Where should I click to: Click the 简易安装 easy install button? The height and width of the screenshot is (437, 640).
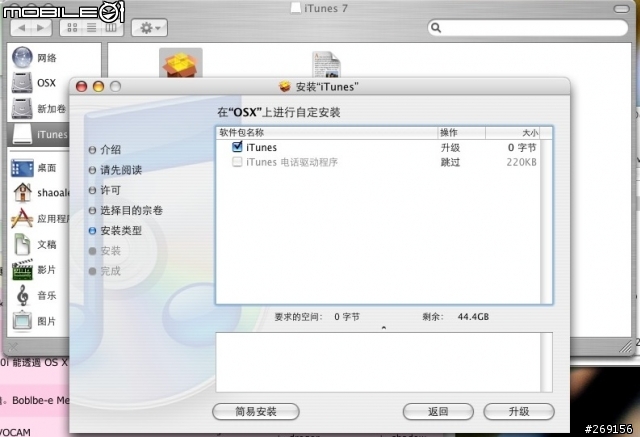[x=256, y=411]
